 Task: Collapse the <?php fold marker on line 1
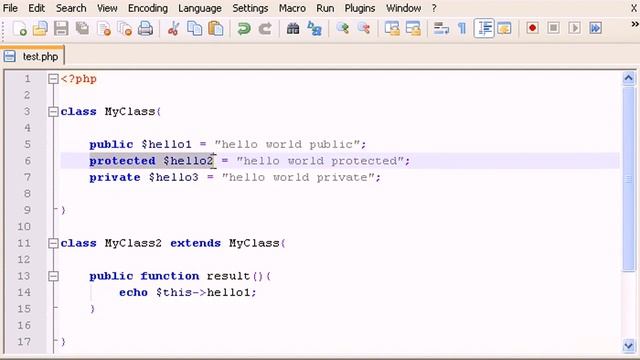(53, 79)
